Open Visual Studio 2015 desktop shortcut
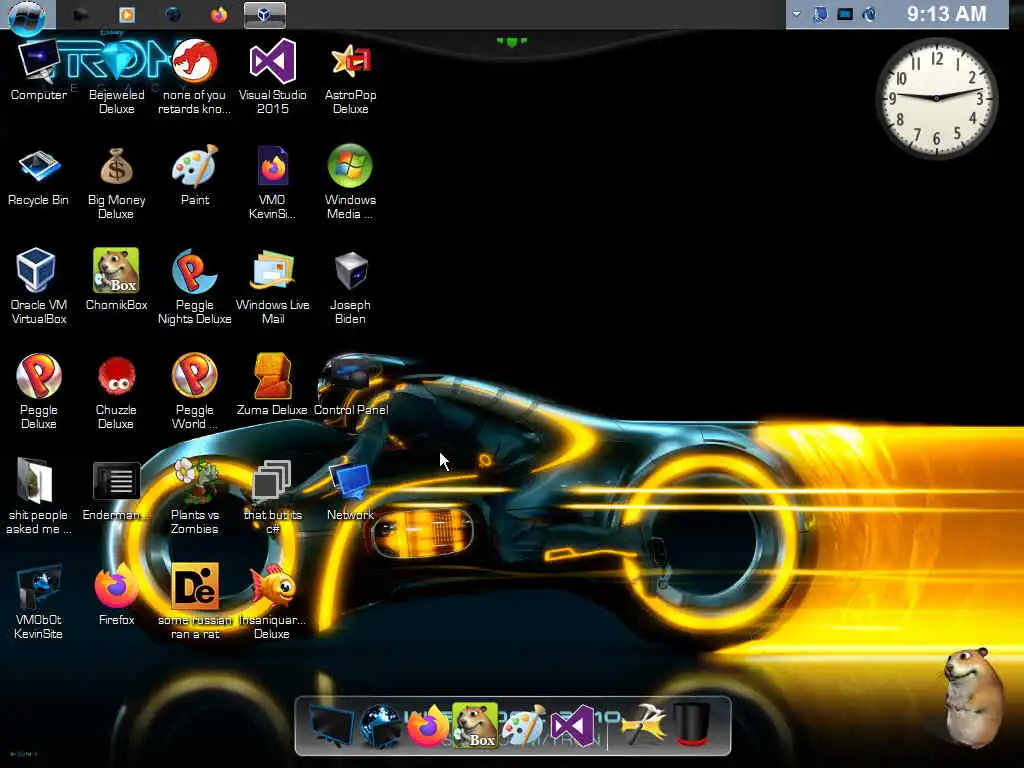The height and width of the screenshot is (768, 1024). pyautogui.click(x=272, y=77)
